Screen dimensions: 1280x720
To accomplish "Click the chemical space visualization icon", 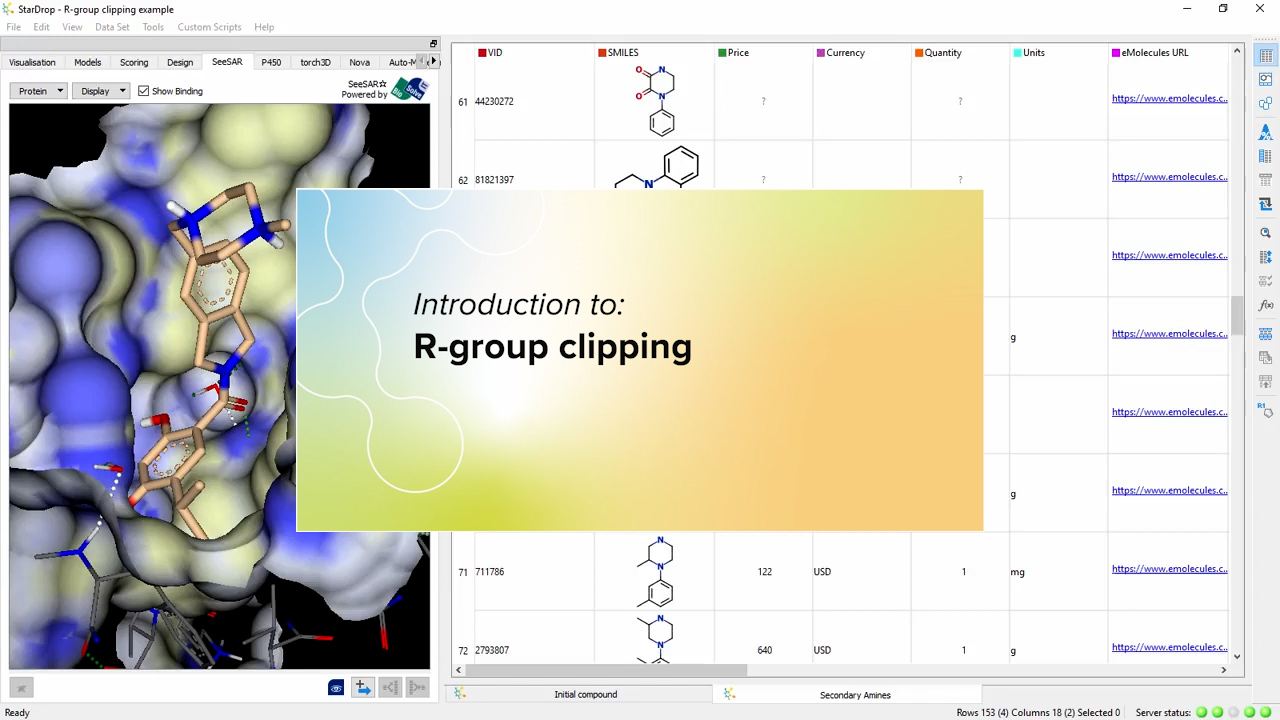I will tap(1265, 102).
